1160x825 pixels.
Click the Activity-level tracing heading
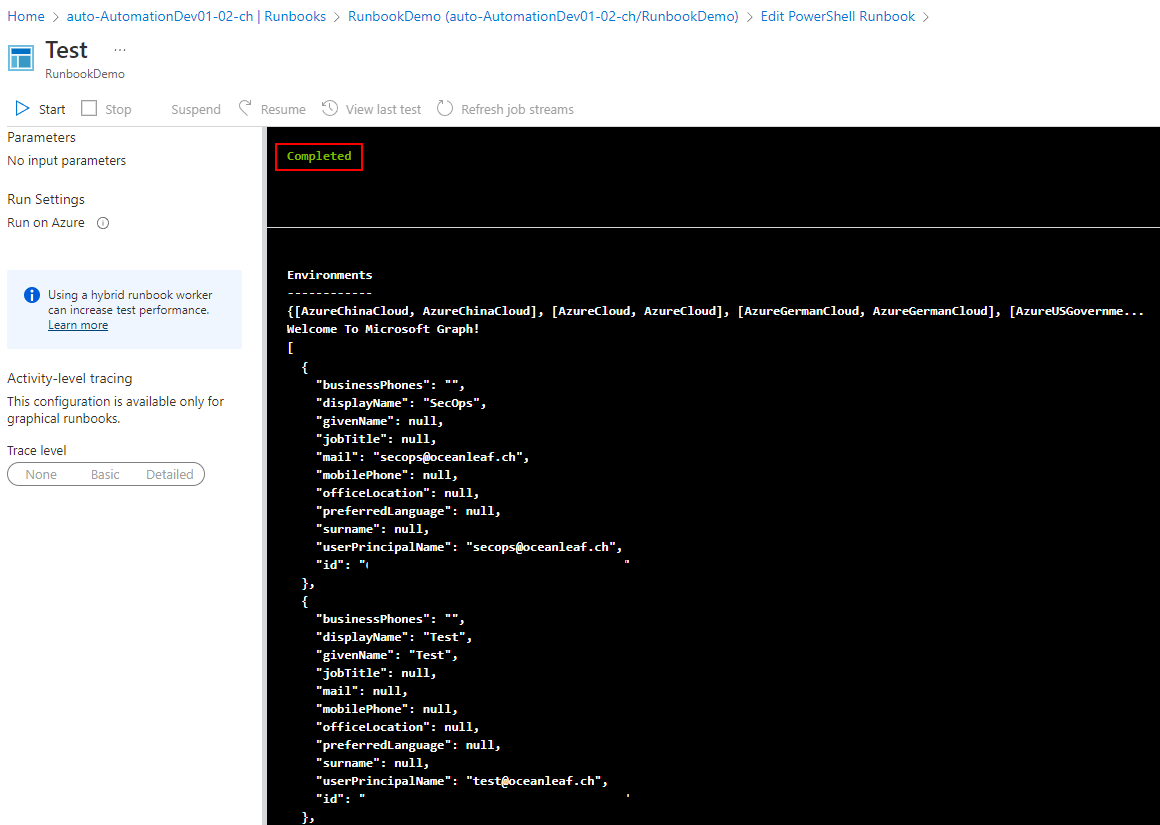70,378
